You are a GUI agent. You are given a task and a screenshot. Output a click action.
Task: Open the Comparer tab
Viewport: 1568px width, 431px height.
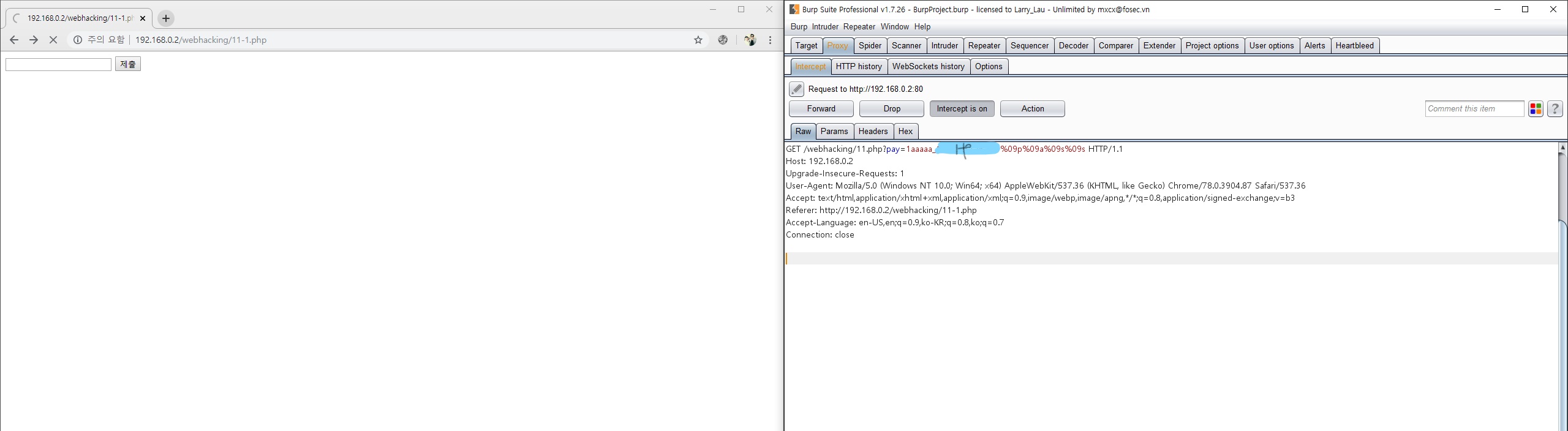tap(1116, 46)
